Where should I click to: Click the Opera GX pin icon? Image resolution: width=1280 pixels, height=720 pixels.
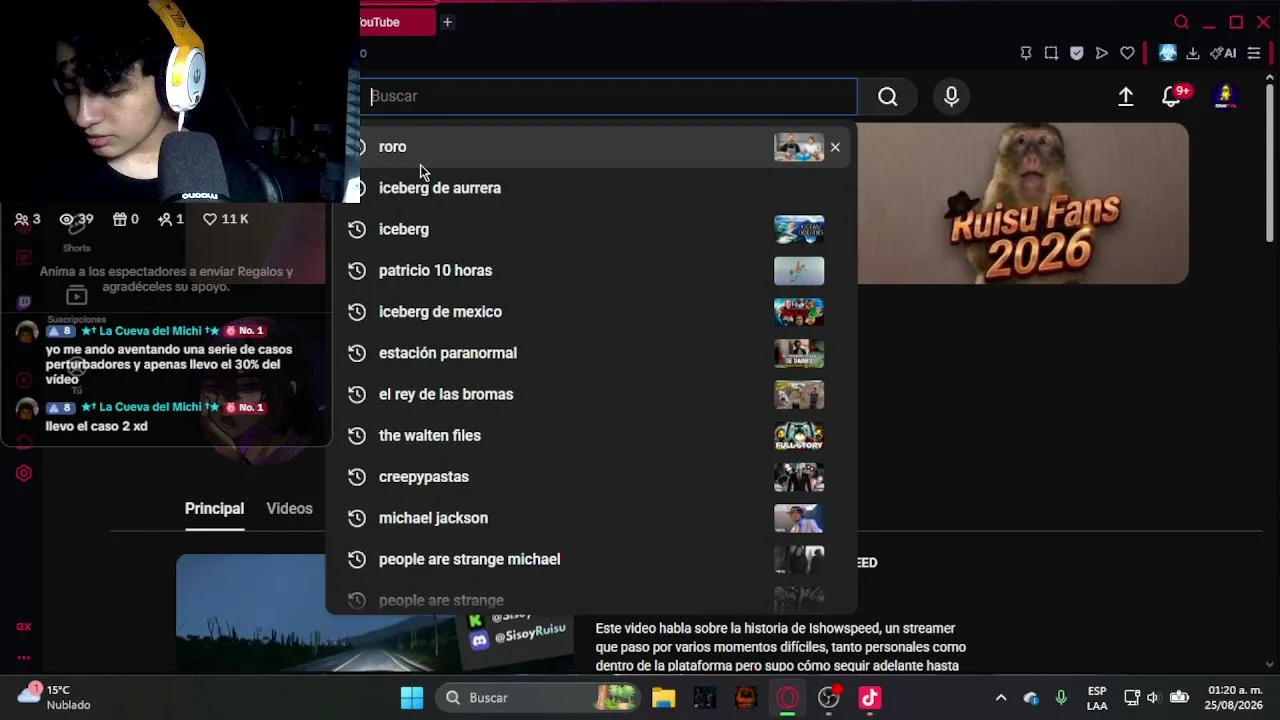[x=1026, y=53]
